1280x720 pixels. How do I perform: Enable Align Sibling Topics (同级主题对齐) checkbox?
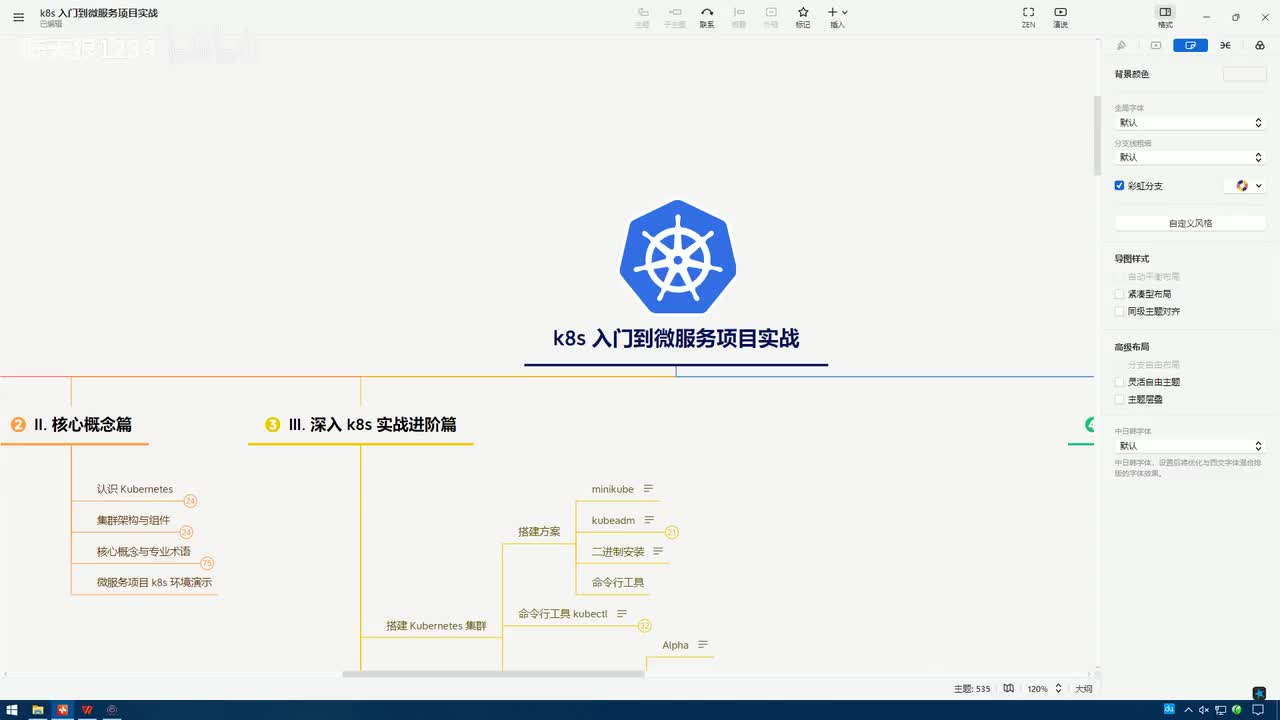point(1119,311)
